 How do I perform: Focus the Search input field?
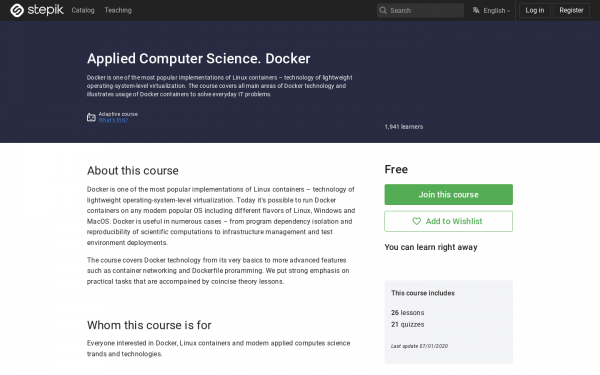(x=420, y=10)
